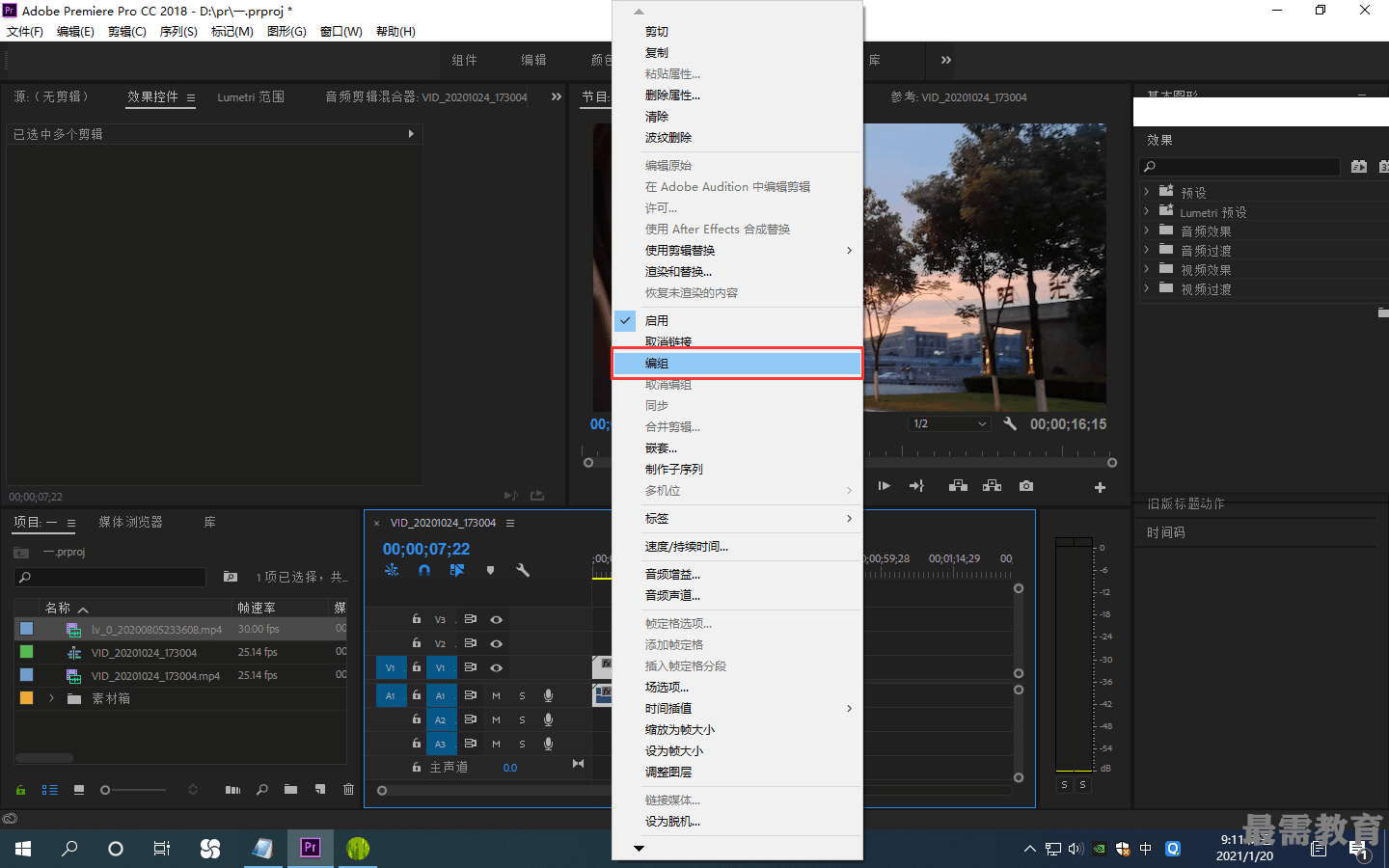Expand the 视频效果 folder

pos(1147,269)
